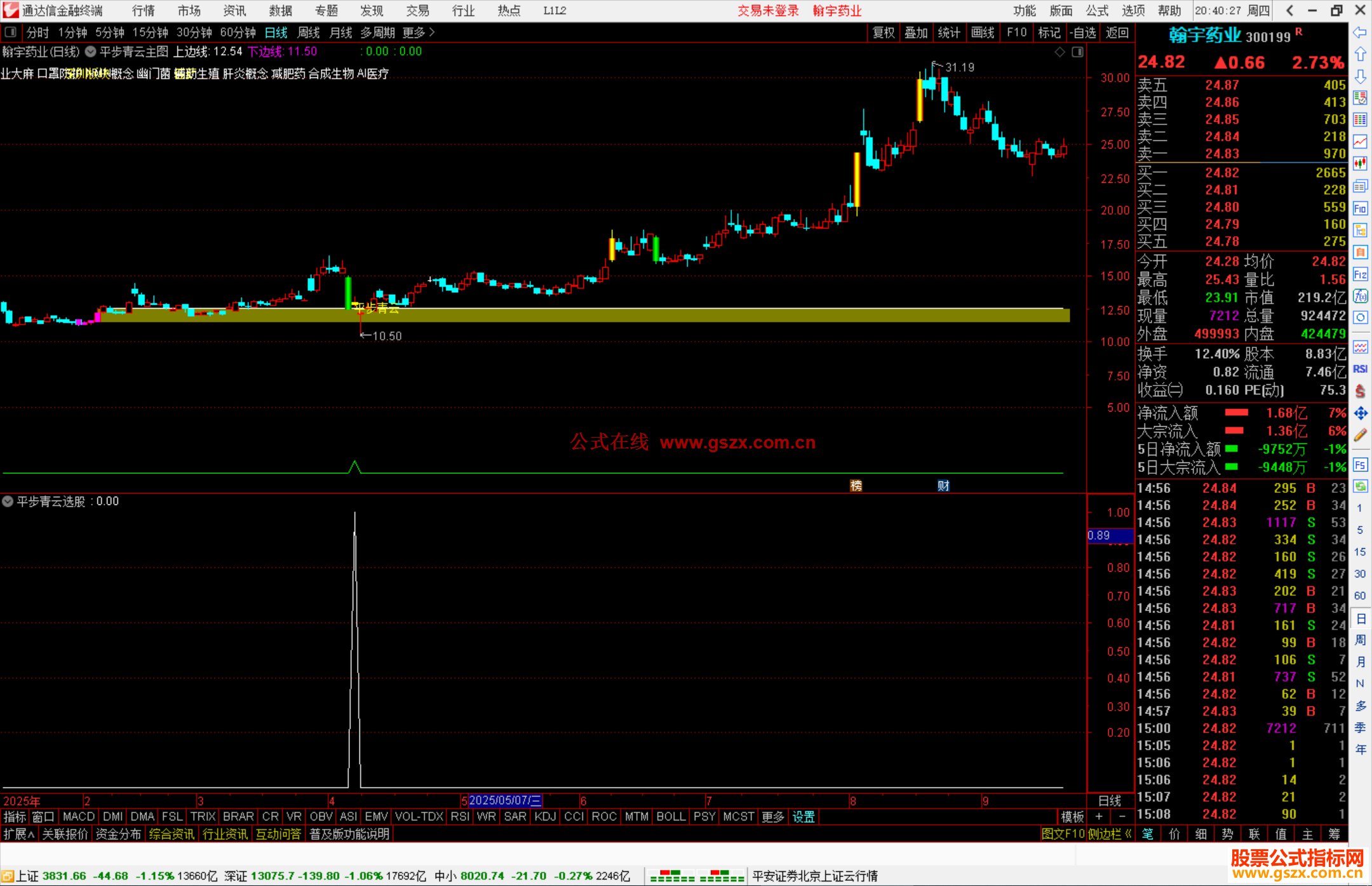Open the multi-window report icon
This screenshot has height=886, width=1372.
(1360, 186)
